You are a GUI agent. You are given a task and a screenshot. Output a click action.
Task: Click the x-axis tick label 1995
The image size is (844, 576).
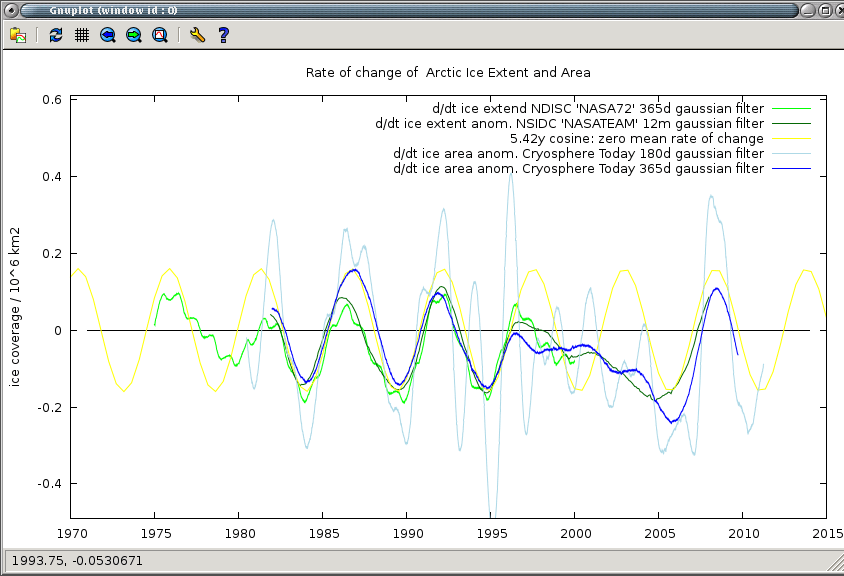(492, 533)
